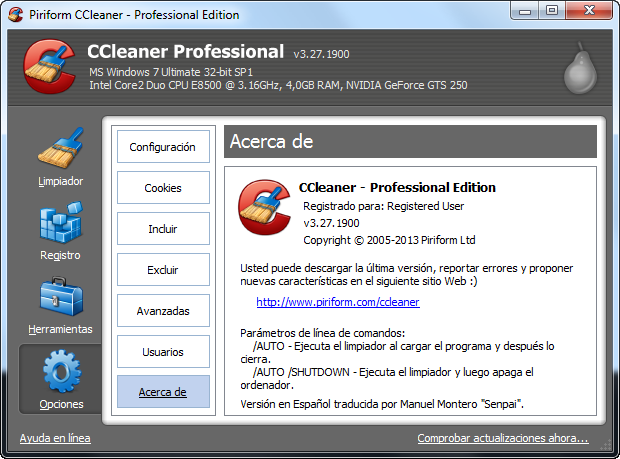The height and width of the screenshot is (459, 620).
Task: Open the Registro section cubes icon
Action: (x=61, y=222)
